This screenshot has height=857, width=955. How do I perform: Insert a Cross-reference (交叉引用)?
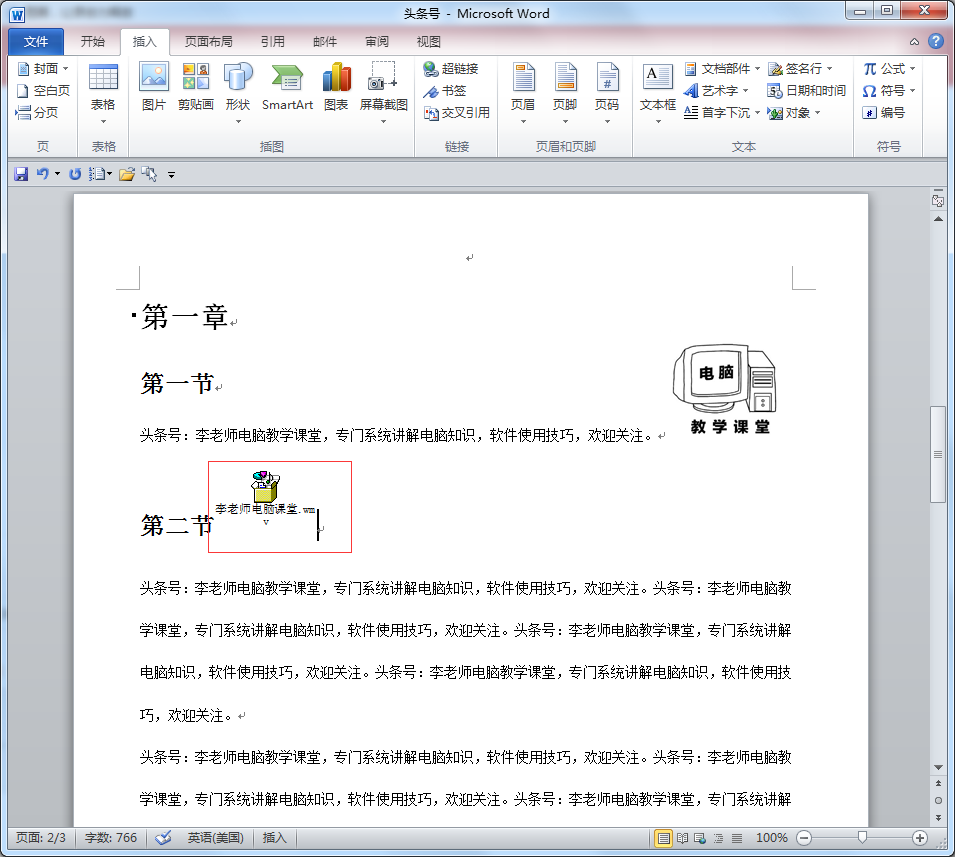coord(457,113)
